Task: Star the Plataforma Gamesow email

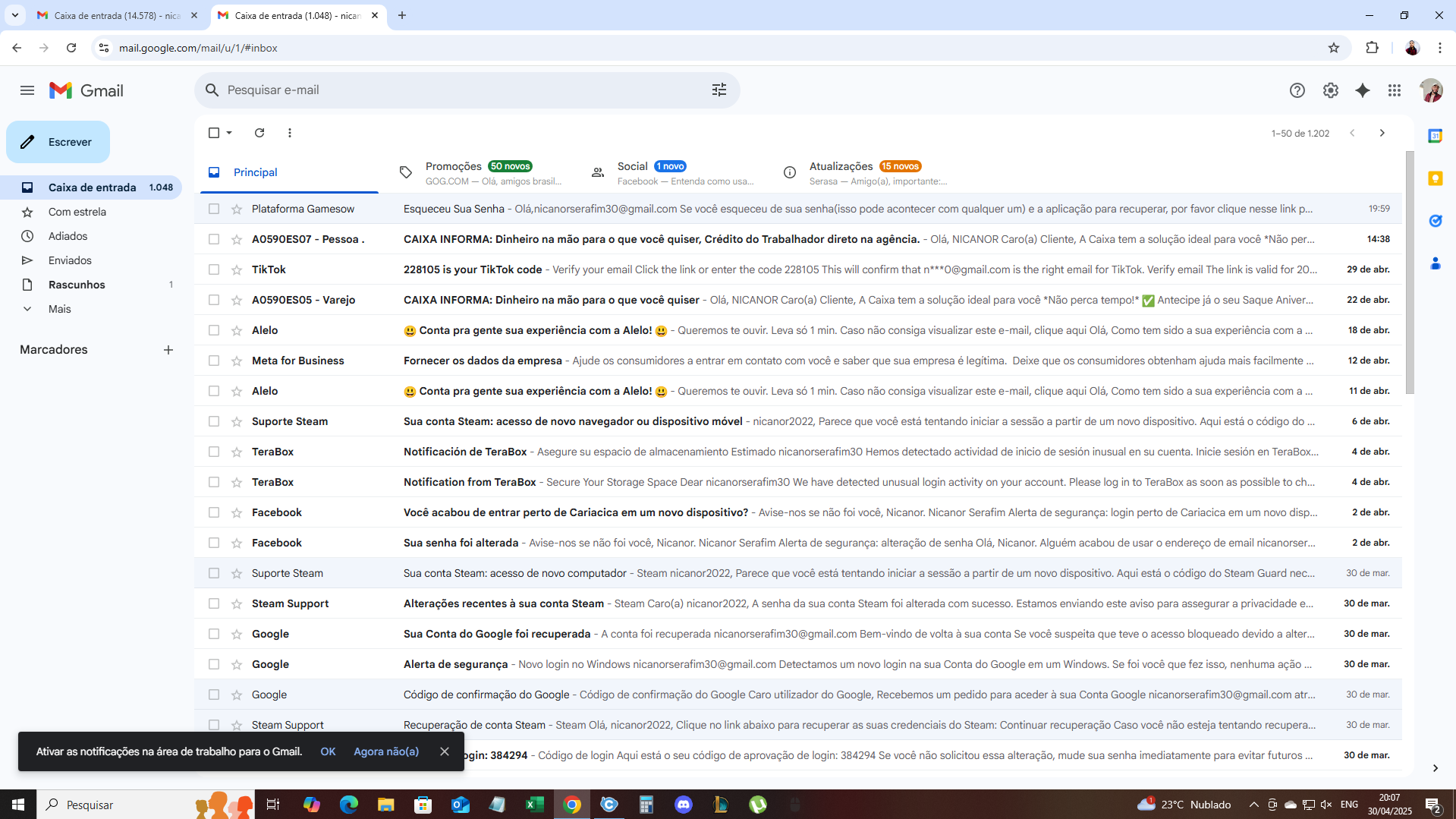Action: [237, 209]
